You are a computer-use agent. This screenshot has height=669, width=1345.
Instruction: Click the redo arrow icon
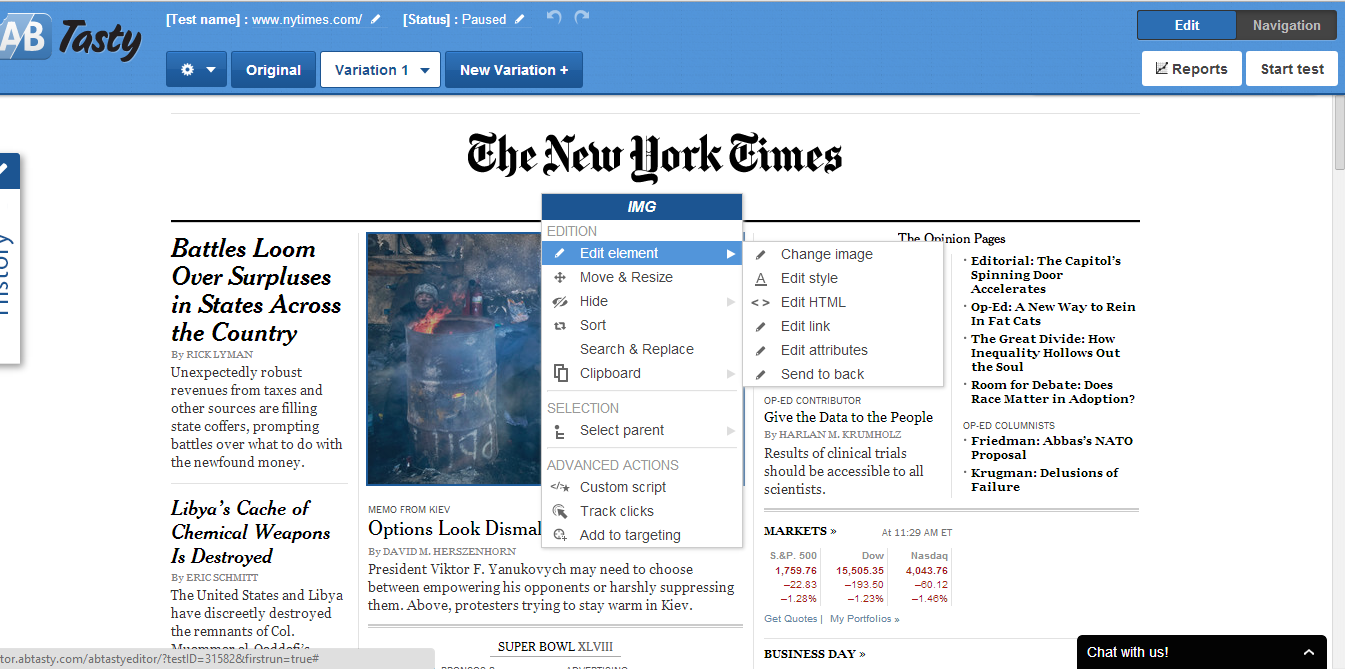[582, 18]
